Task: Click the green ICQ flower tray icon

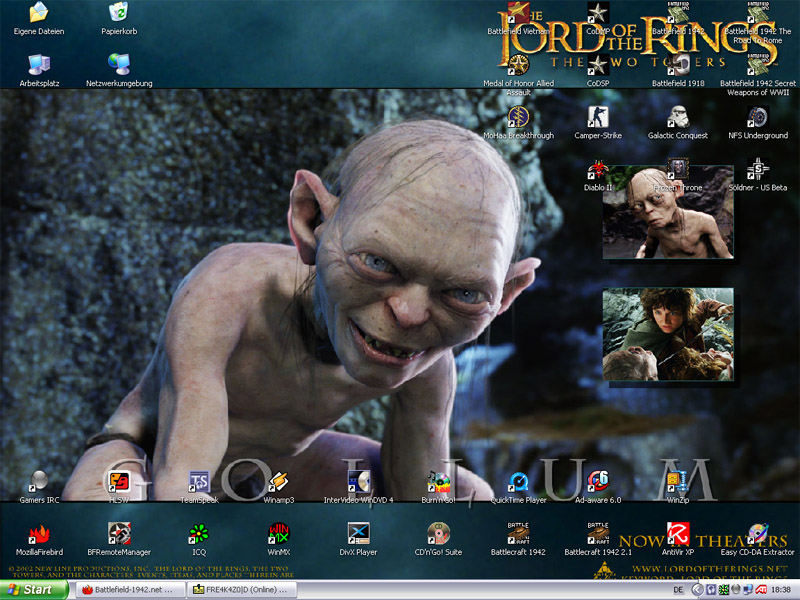Action: [723, 590]
